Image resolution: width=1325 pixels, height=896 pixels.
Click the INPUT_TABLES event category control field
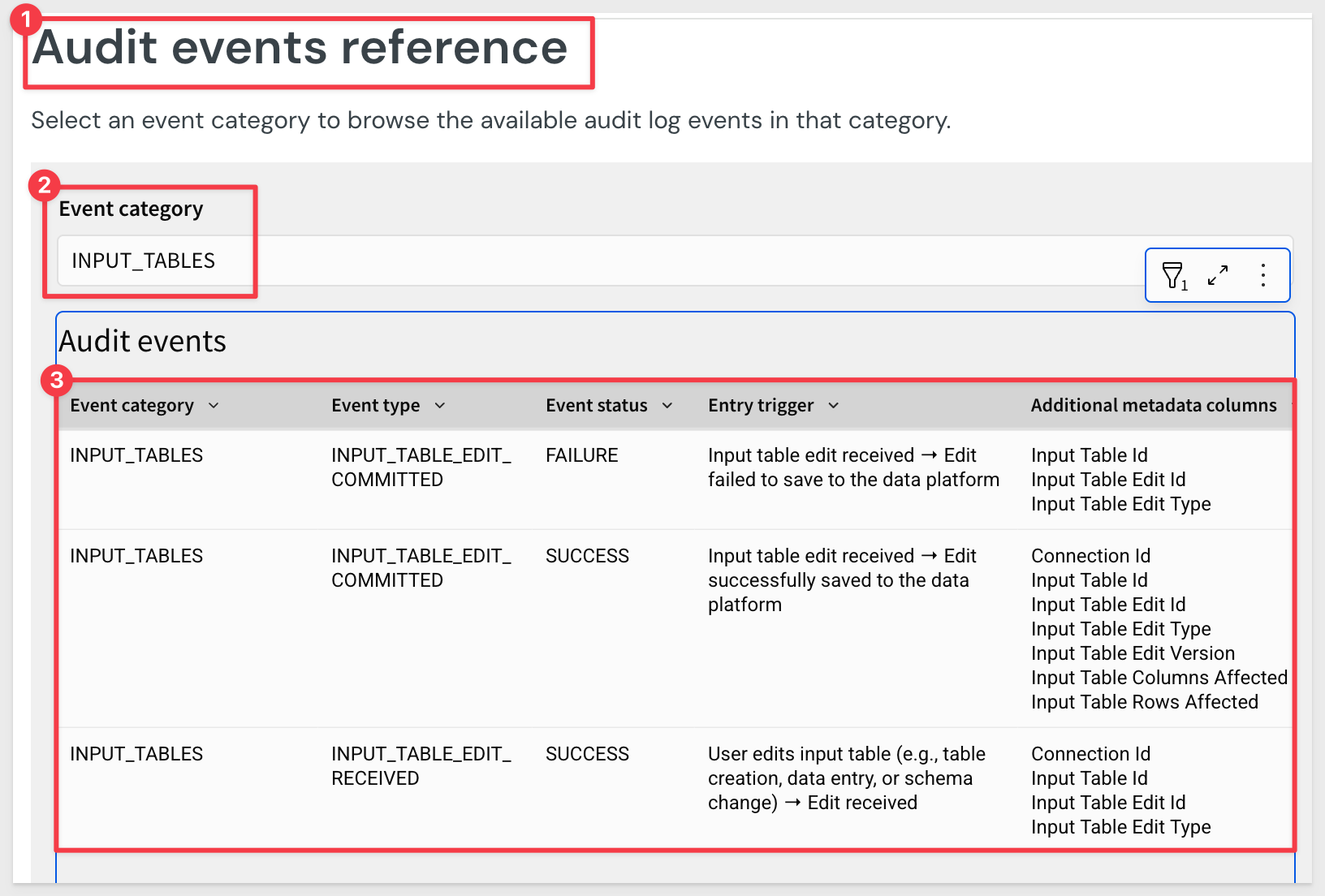point(144,261)
